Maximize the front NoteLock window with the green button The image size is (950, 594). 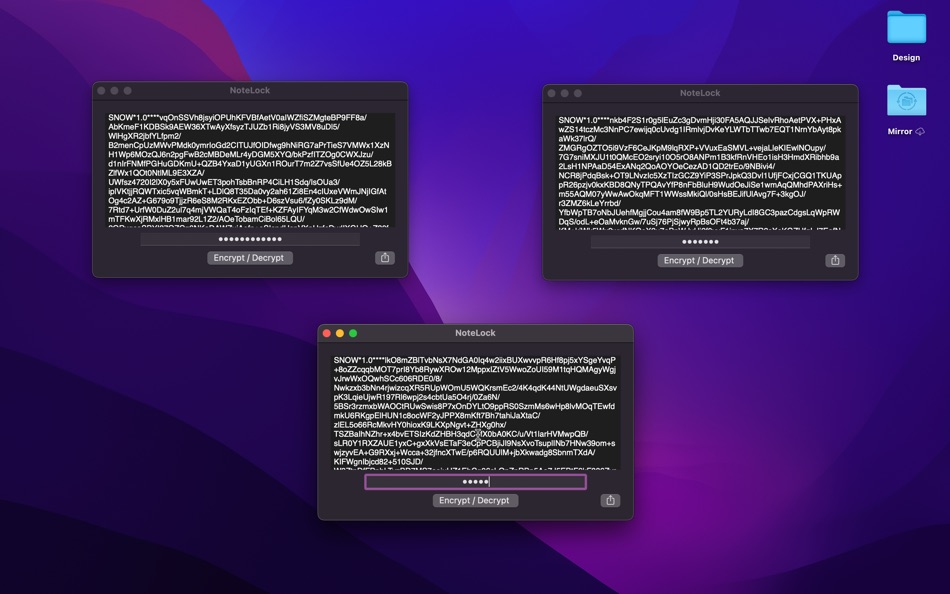(x=353, y=333)
